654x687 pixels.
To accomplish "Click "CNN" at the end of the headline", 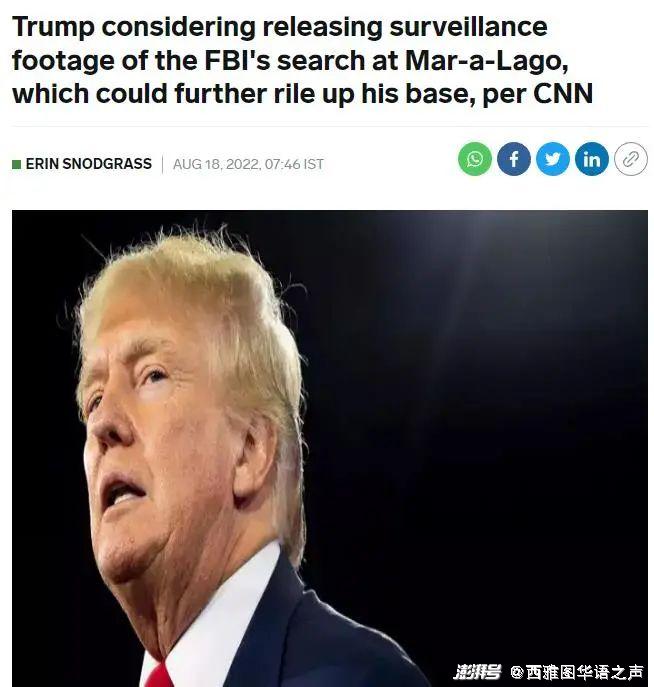I will click(563, 94).
